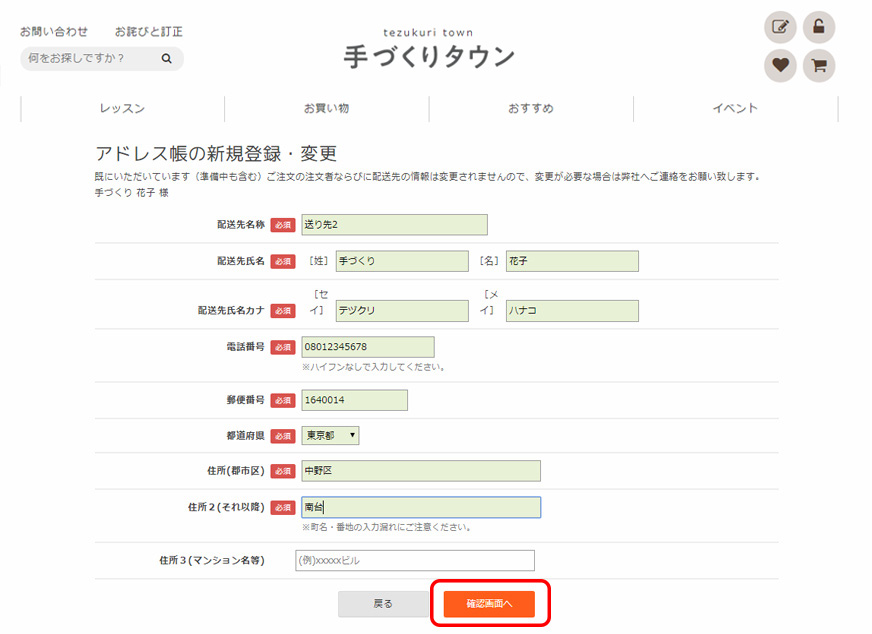Image resolution: width=872 pixels, height=634 pixels.
Task: Open the shopping cart icon
Action: tap(818, 66)
